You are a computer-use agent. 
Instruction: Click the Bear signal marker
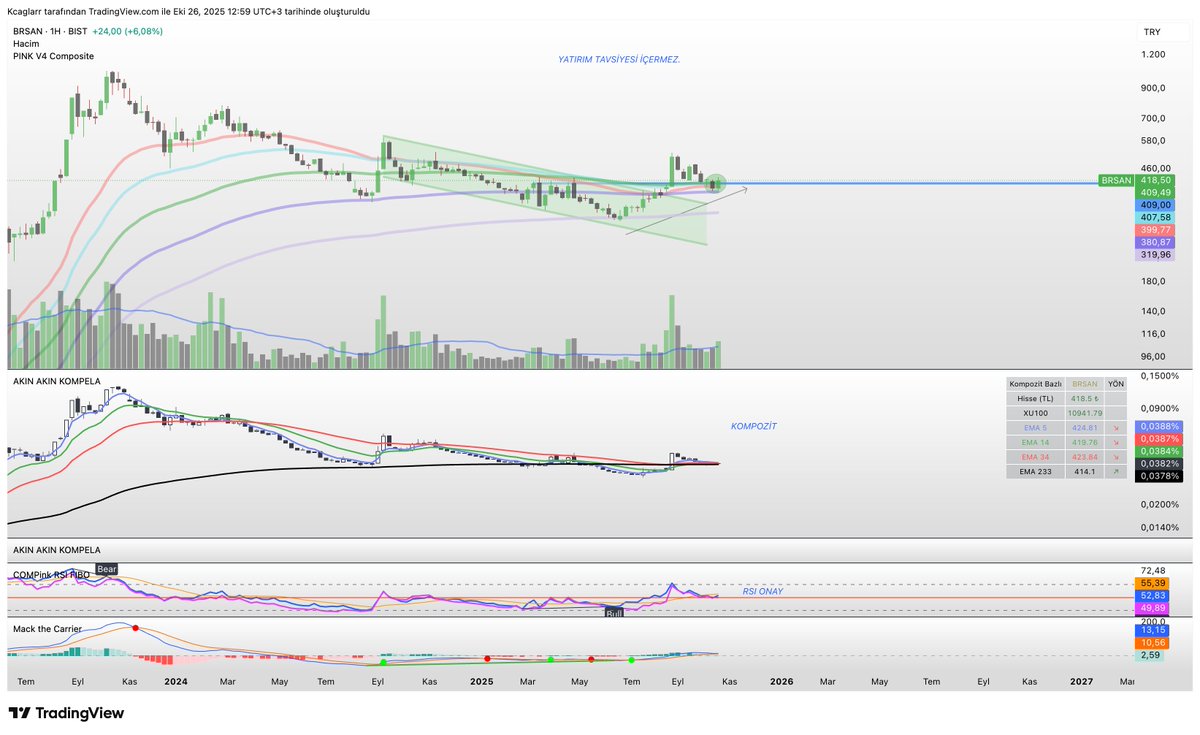pyautogui.click(x=107, y=569)
